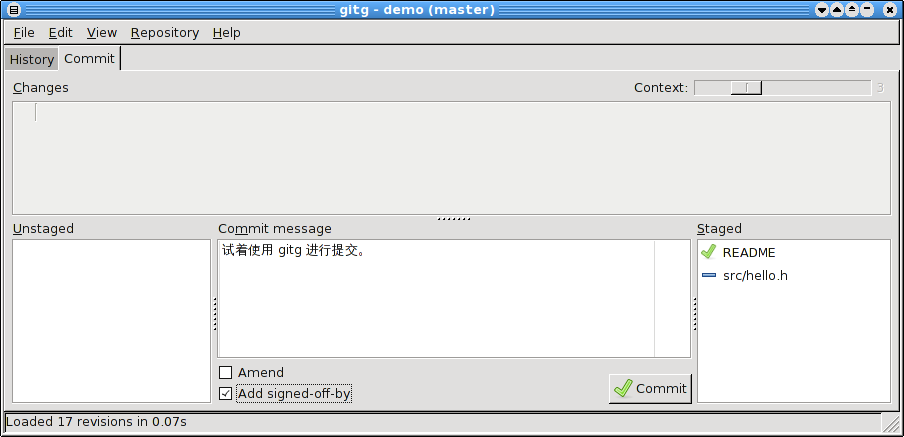904x437 pixels.
Task: Switch to the History tab
Action: (x=32, y=59)
